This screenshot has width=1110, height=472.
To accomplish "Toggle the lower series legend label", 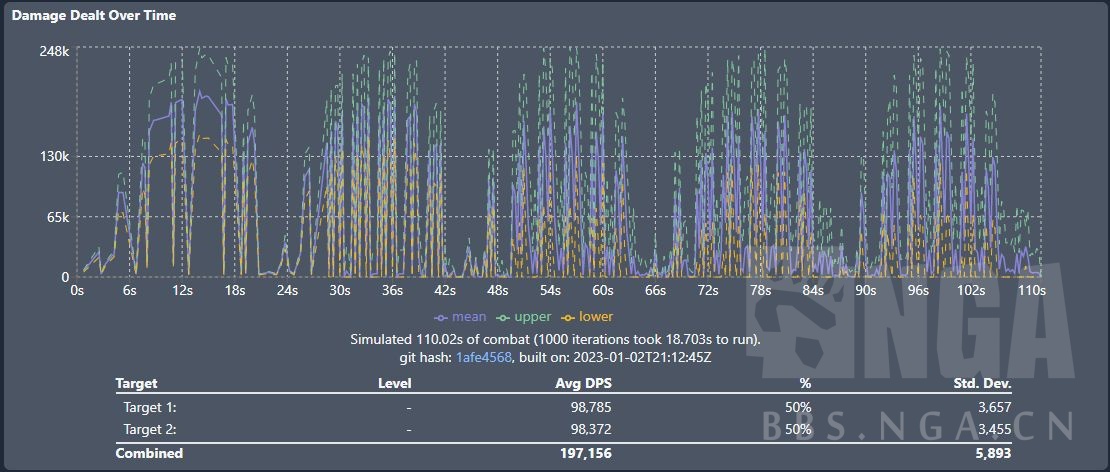I will coord(596,317).
